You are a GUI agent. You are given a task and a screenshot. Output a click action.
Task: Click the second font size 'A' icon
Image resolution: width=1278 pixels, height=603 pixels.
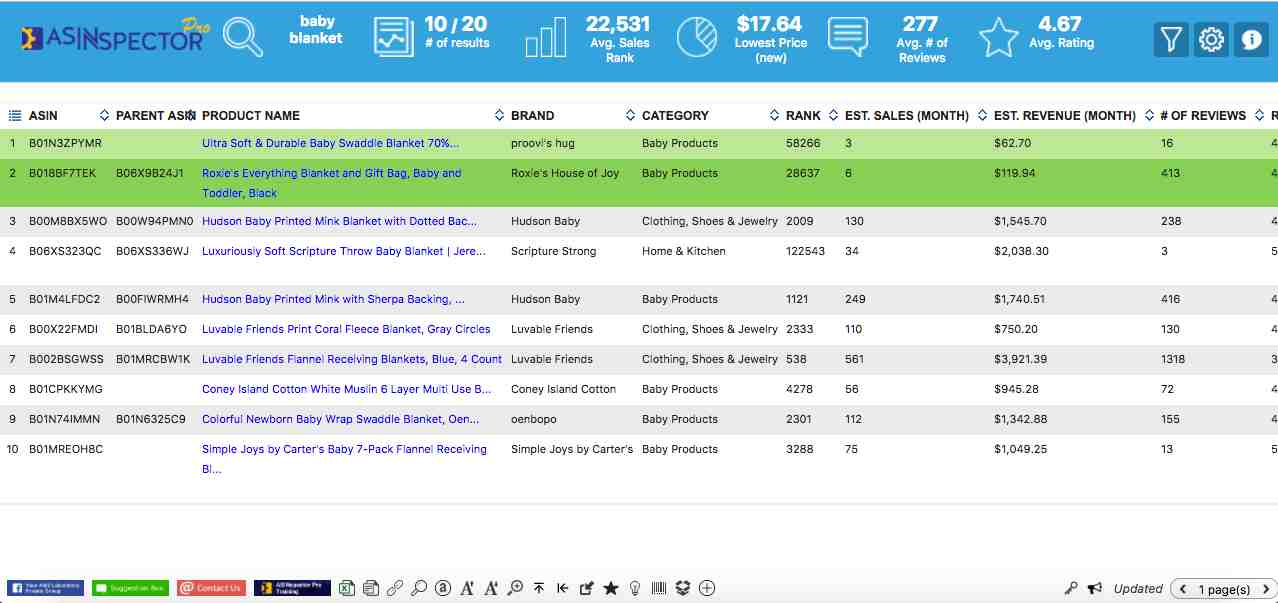point(491,588)
